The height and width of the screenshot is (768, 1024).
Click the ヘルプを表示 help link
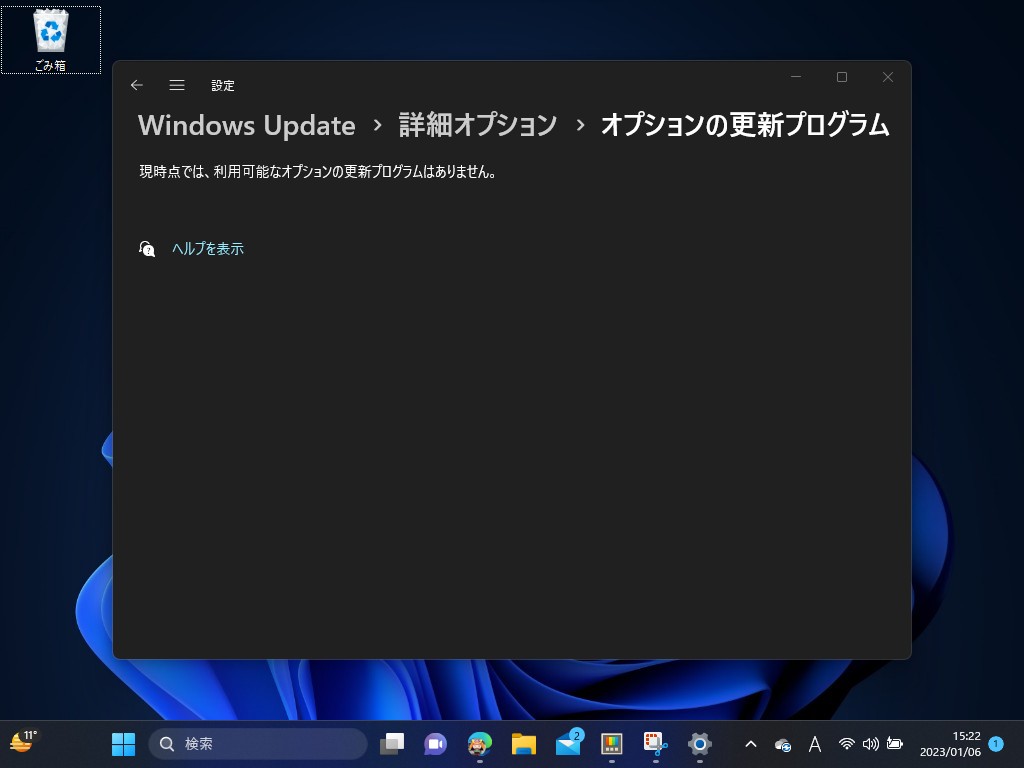208,248
